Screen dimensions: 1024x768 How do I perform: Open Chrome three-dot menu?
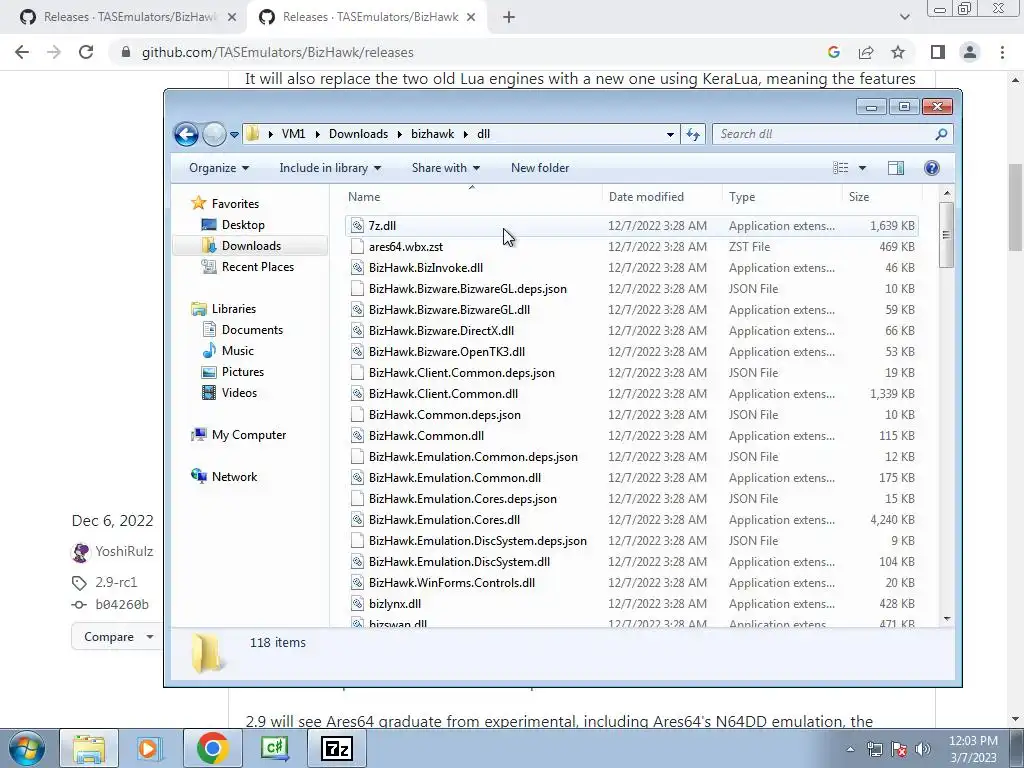(x=1002, y=52)
